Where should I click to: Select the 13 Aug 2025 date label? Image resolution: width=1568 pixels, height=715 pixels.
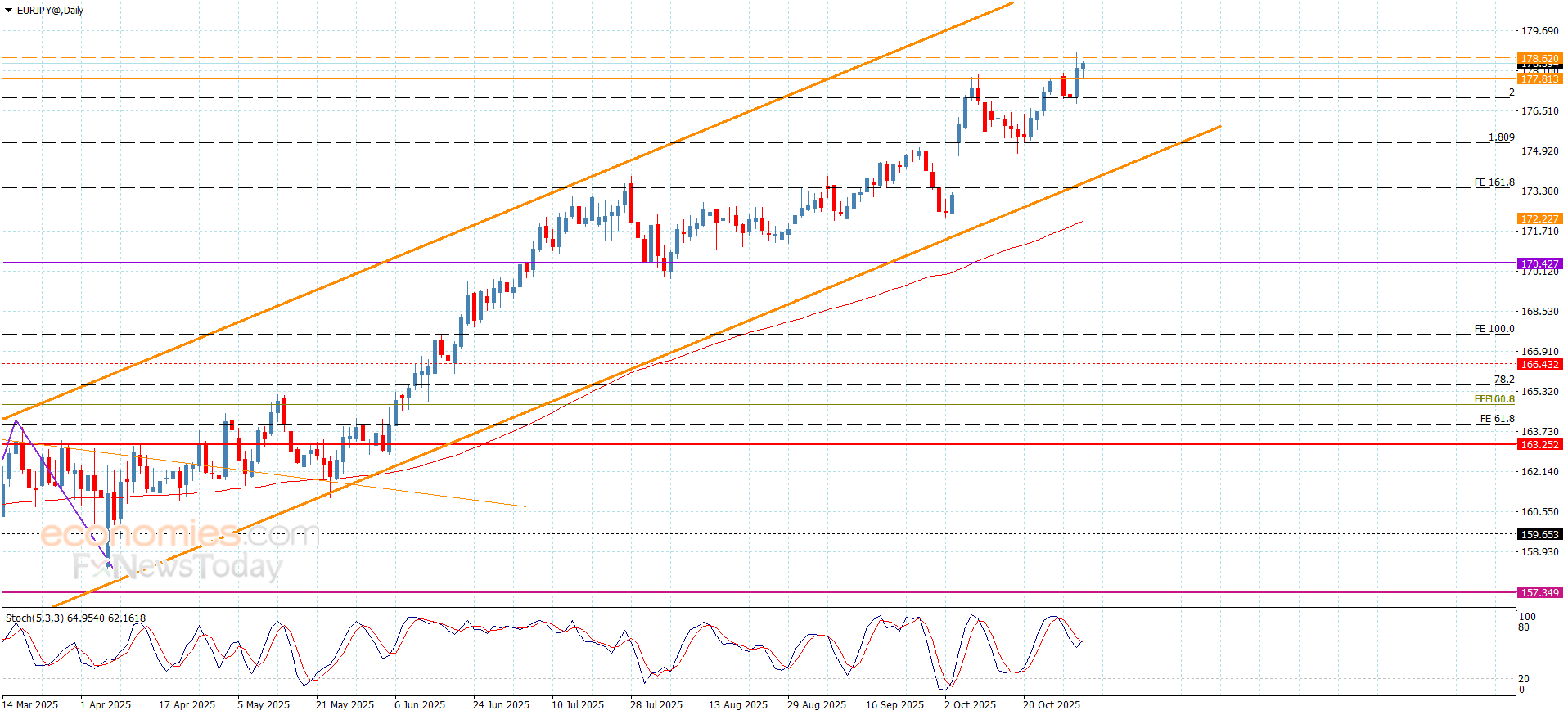coord(738,704)
